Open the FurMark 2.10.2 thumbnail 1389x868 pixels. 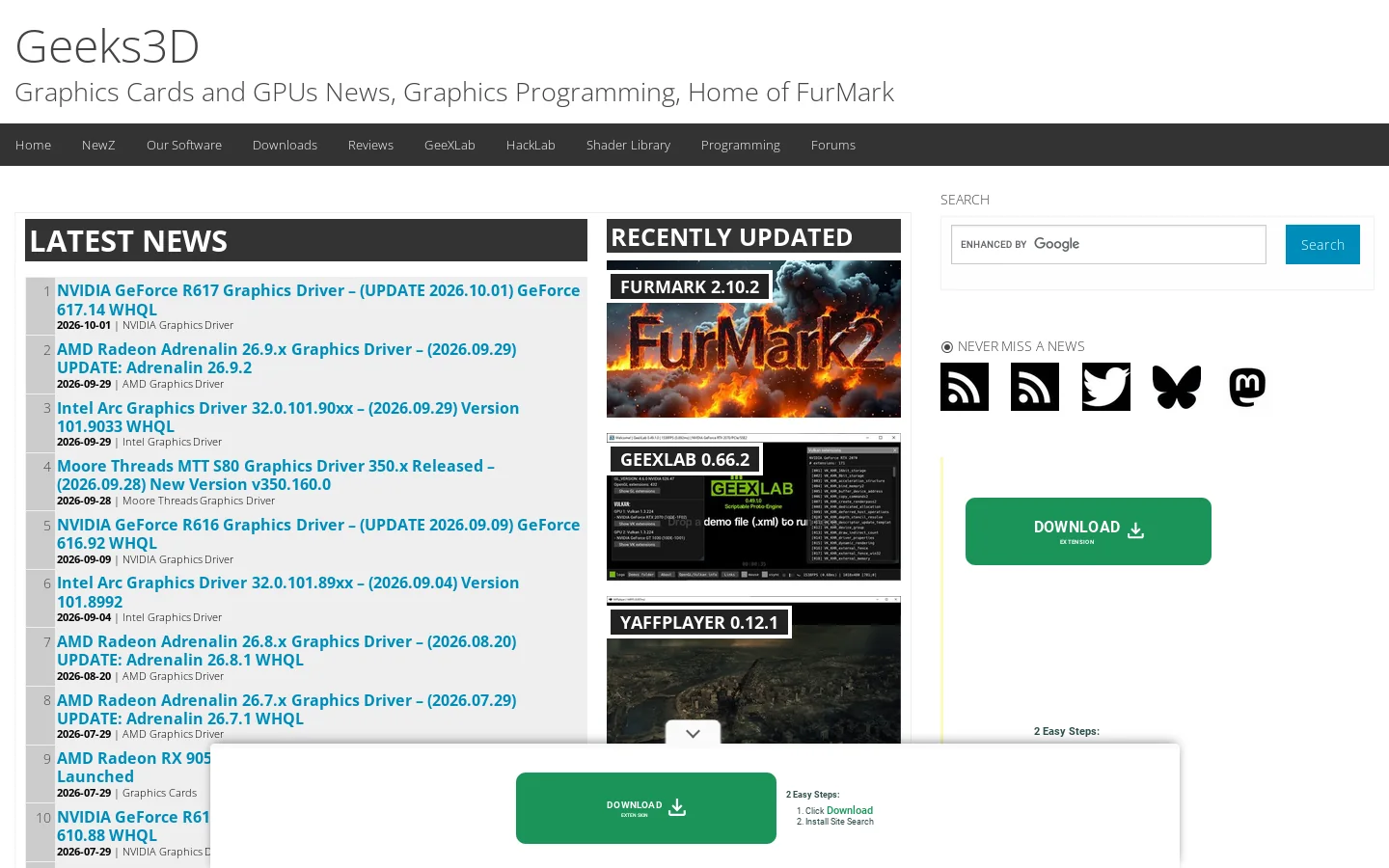coord(753,339)
